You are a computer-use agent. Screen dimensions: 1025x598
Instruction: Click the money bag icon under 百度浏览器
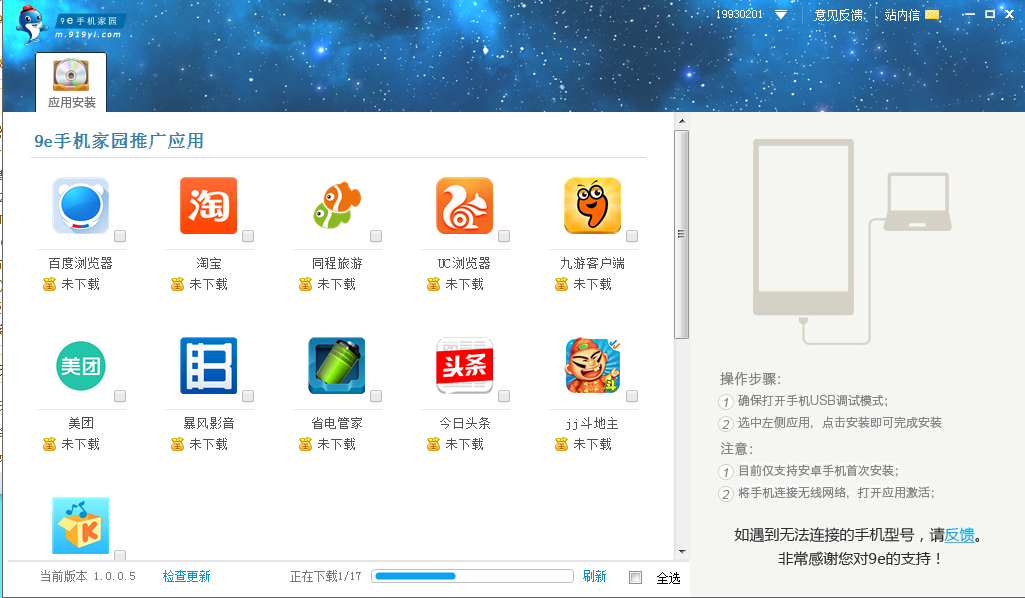49,284
